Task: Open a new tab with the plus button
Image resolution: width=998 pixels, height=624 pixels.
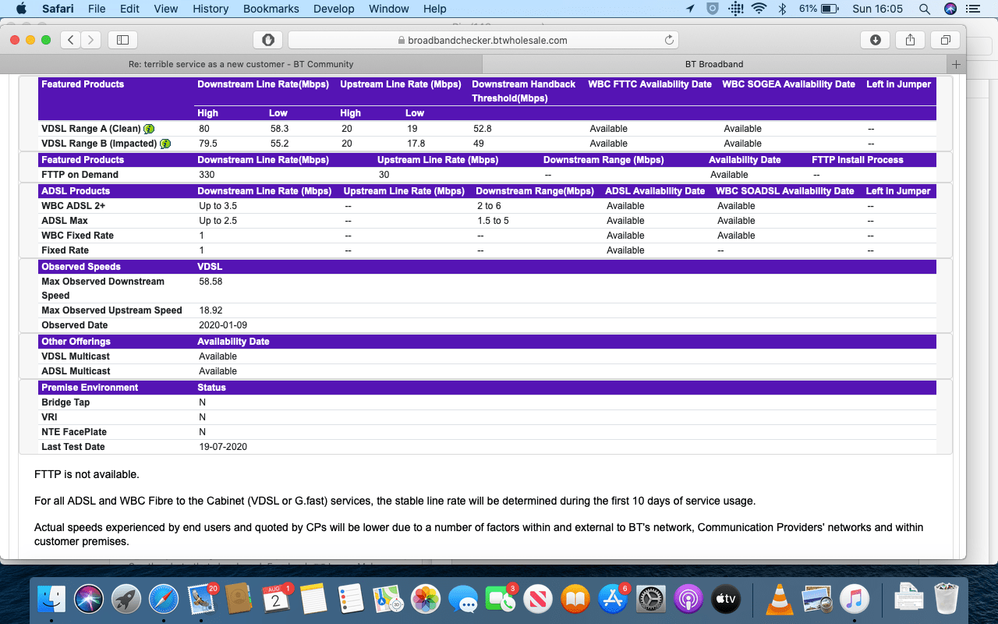Action: [956, 63]
